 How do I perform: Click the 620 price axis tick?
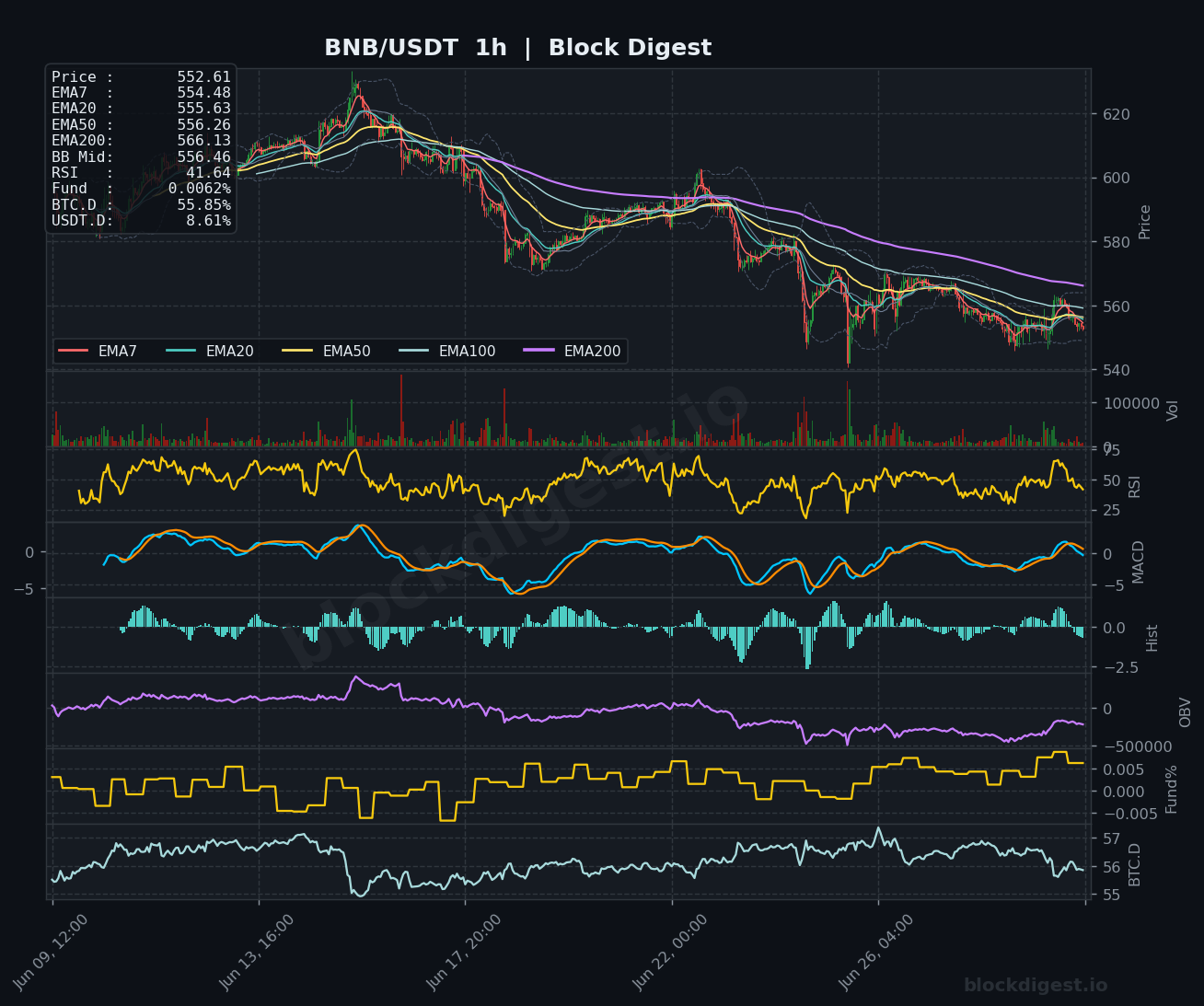point(1117,115)
